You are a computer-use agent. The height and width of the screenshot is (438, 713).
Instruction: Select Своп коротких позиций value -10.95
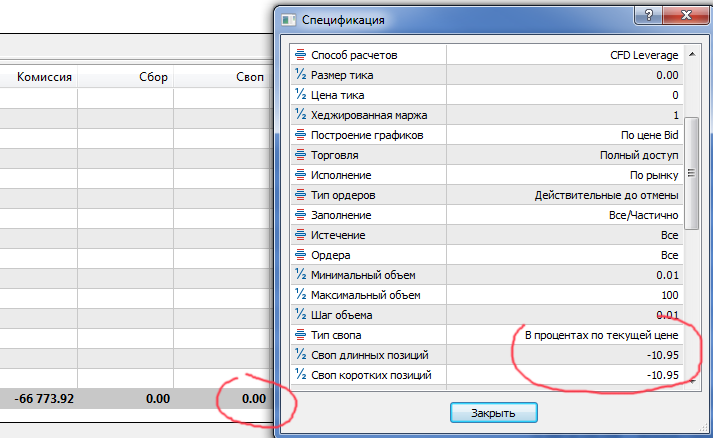(663, 375)
